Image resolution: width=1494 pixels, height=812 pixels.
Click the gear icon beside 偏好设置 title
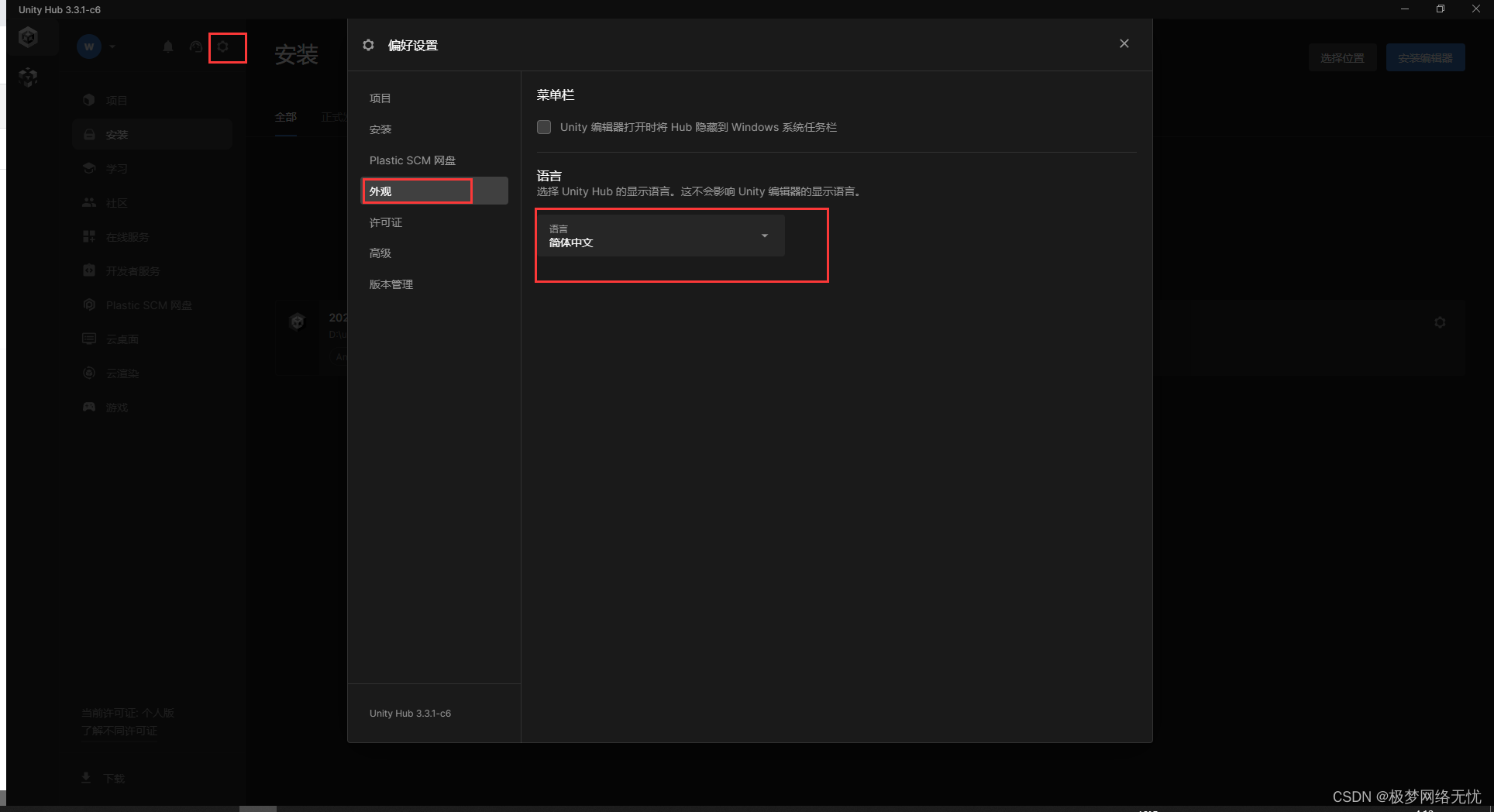click(x=369, y=45)
